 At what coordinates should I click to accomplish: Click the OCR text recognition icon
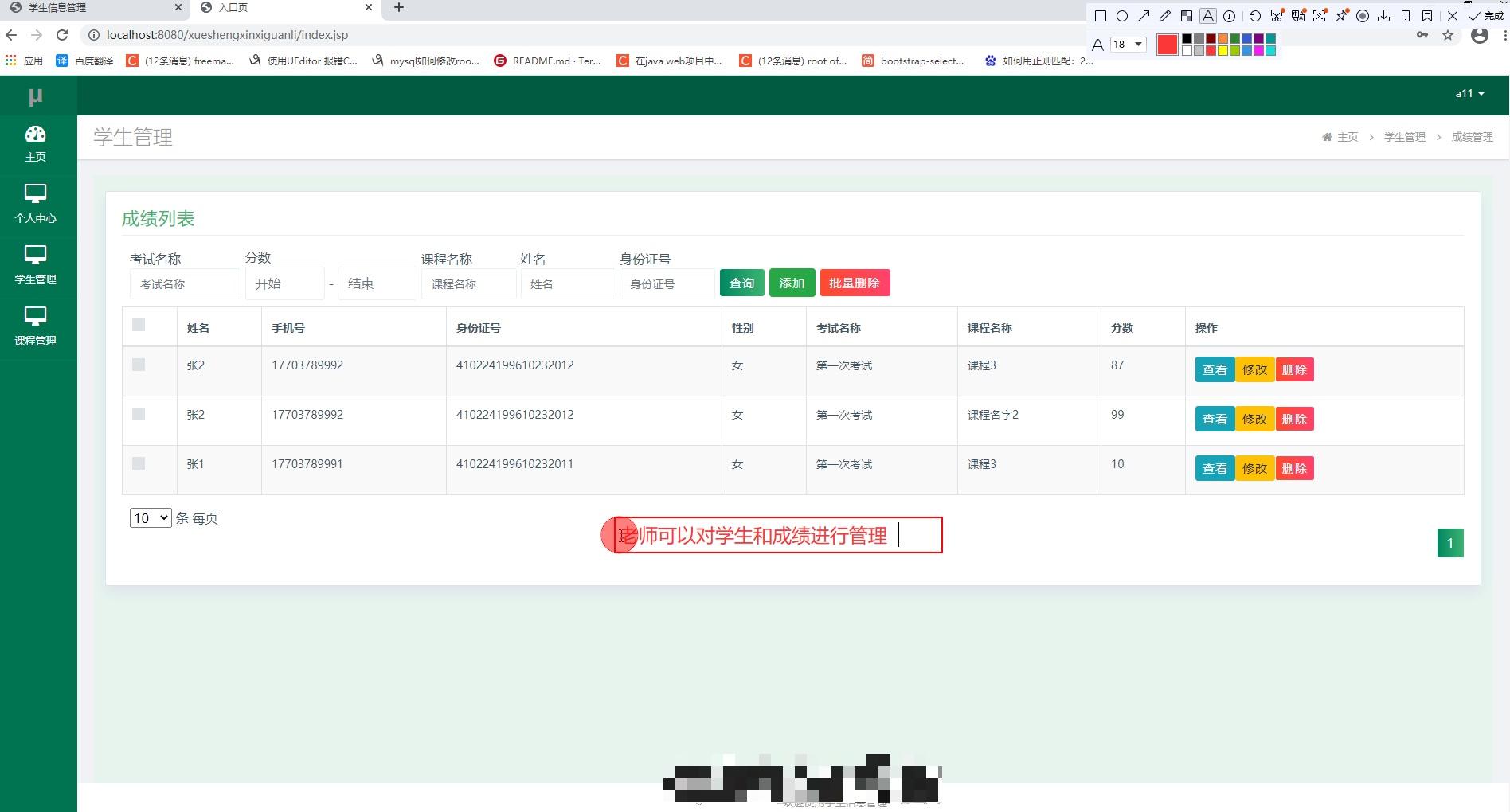pyautogui.click(x=1320, y=16)
